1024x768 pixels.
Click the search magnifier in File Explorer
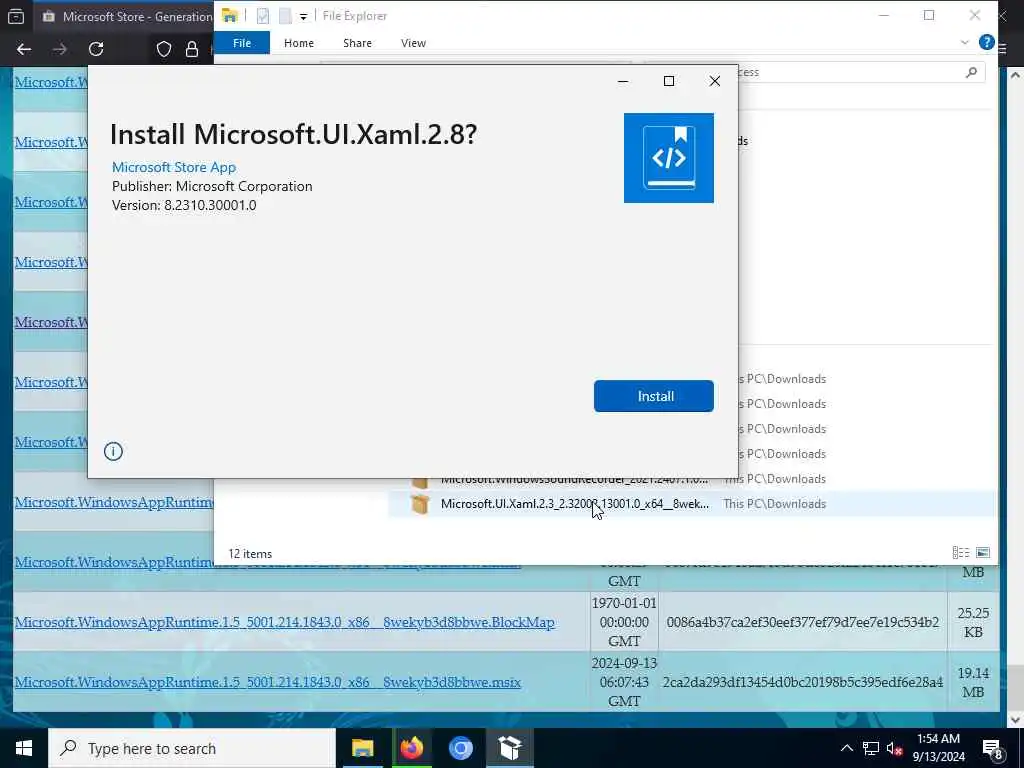coord(971,72)
